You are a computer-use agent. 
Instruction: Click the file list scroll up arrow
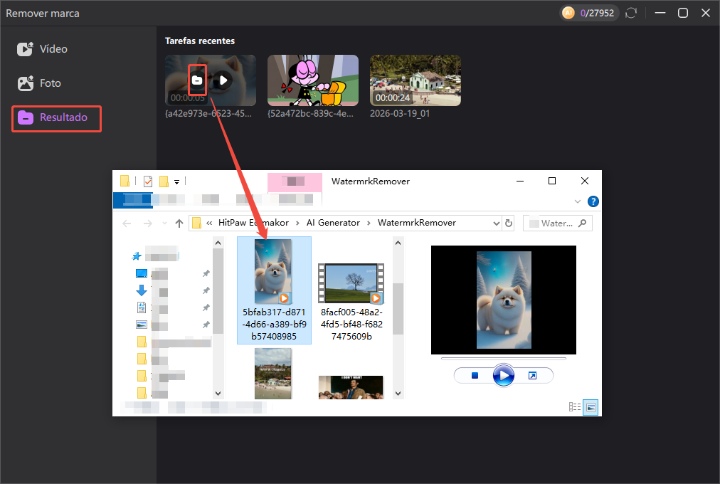tap(398, 243)
